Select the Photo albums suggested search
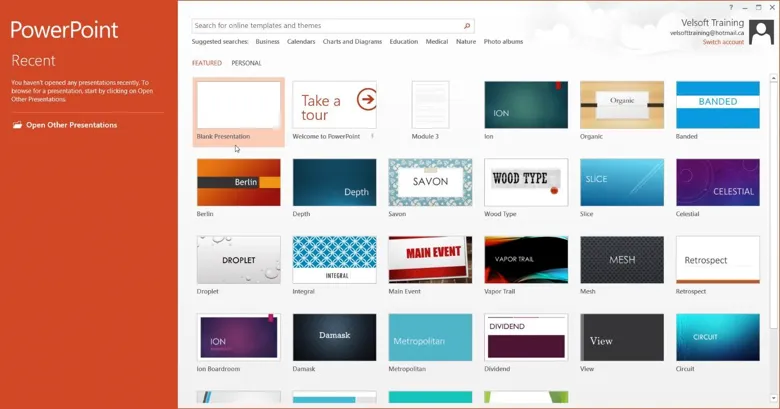This screenshot has height=409, width=780. pos(503,42)
